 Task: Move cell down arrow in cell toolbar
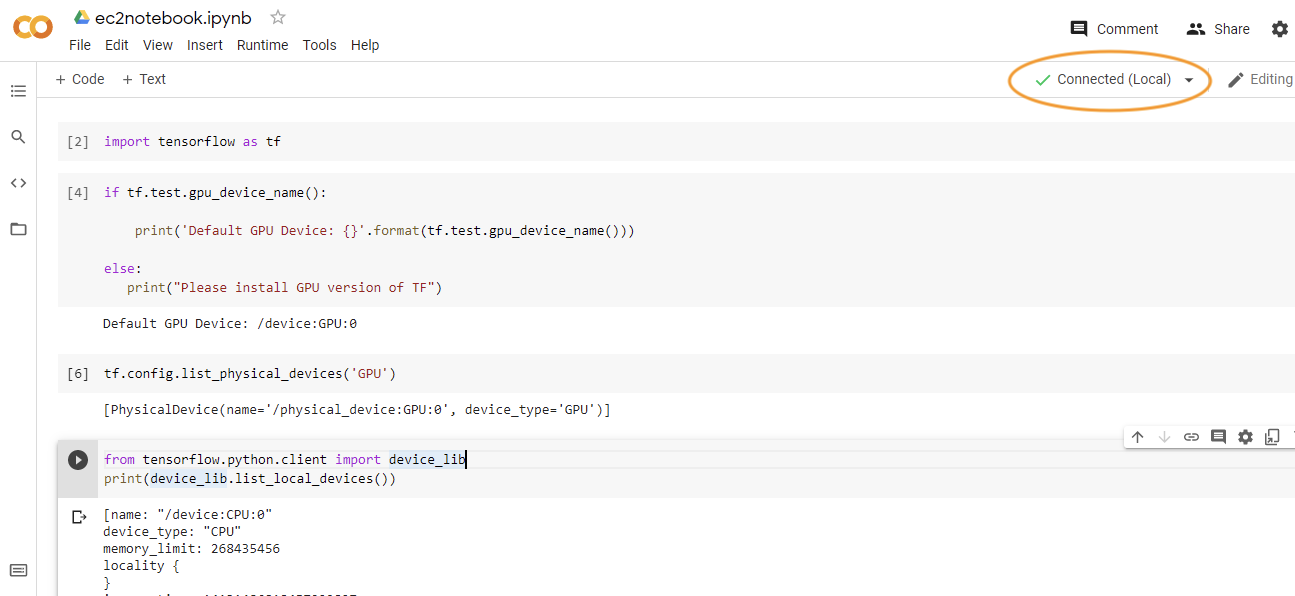(1164, 437)
